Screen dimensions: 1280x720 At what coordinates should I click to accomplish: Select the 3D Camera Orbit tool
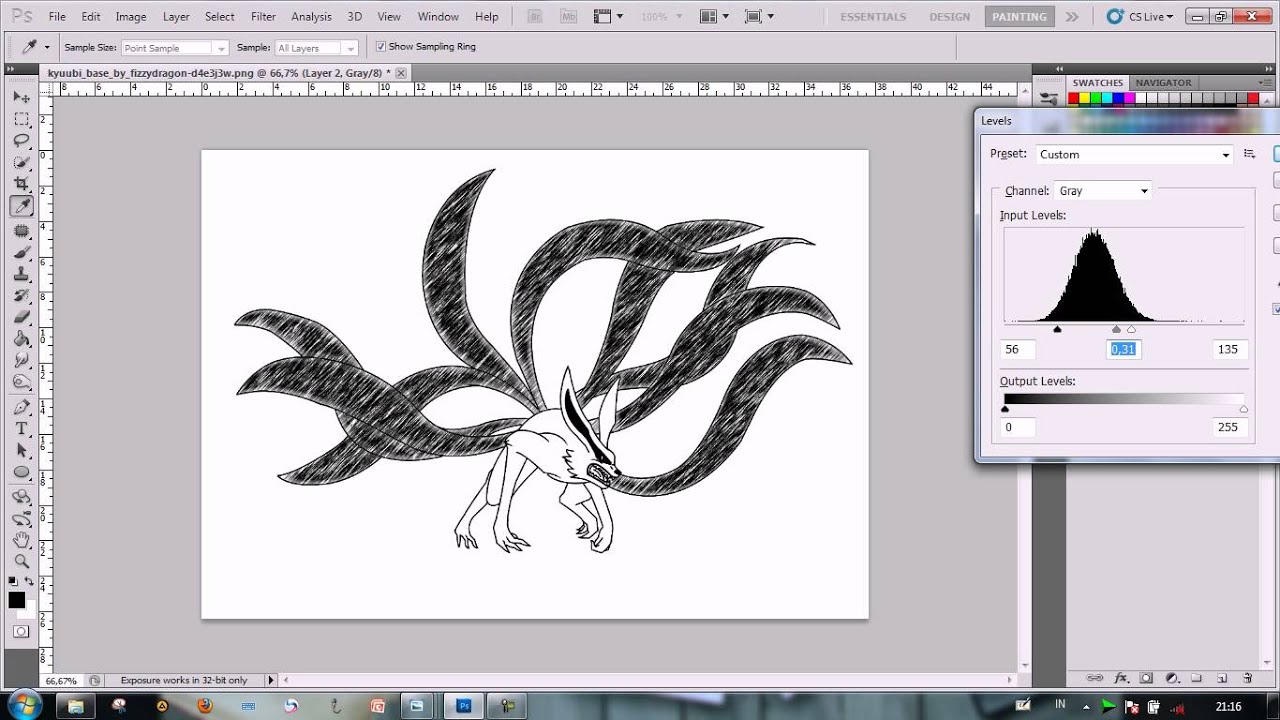tap(21, 519)
